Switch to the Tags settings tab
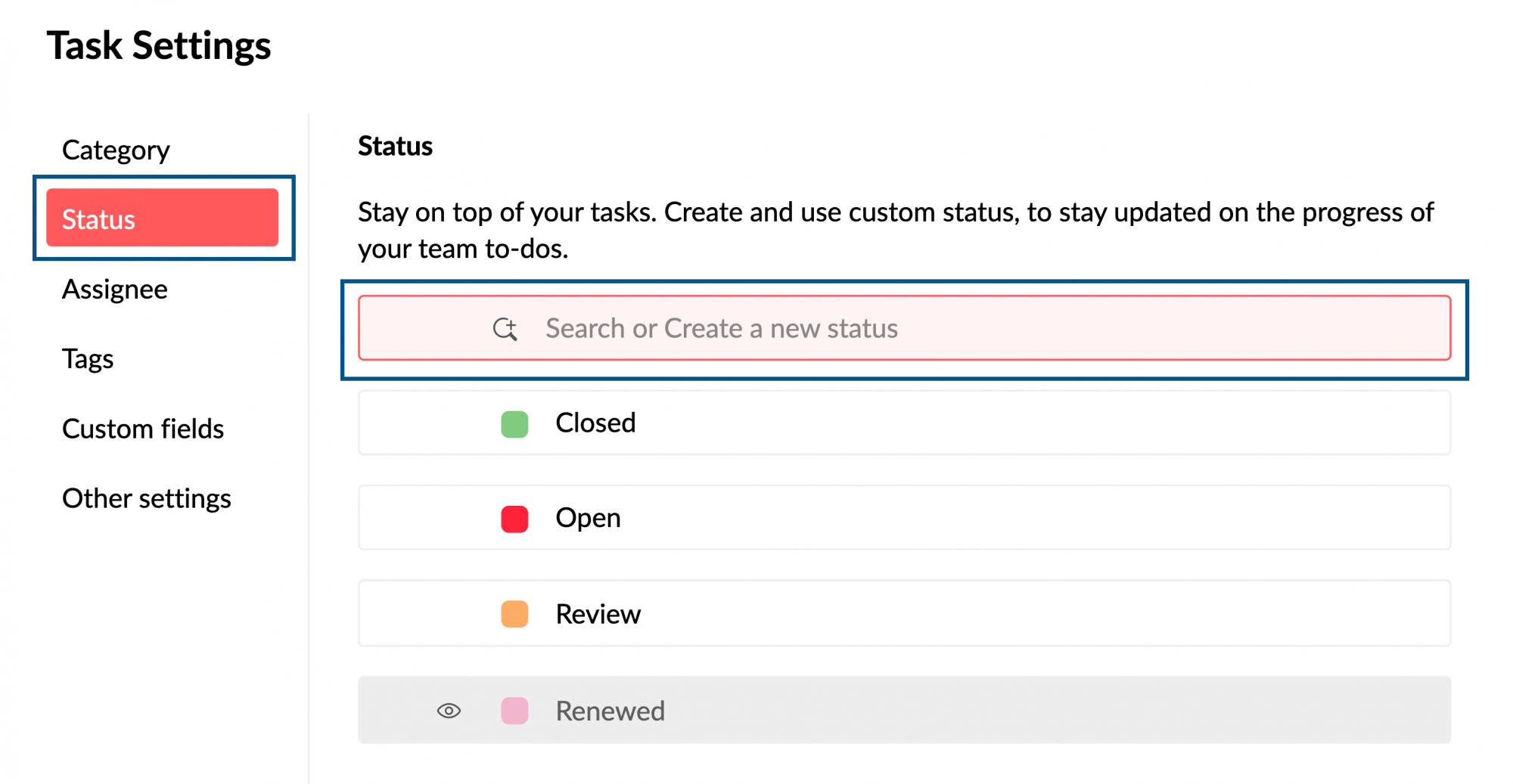 (88, 358)
